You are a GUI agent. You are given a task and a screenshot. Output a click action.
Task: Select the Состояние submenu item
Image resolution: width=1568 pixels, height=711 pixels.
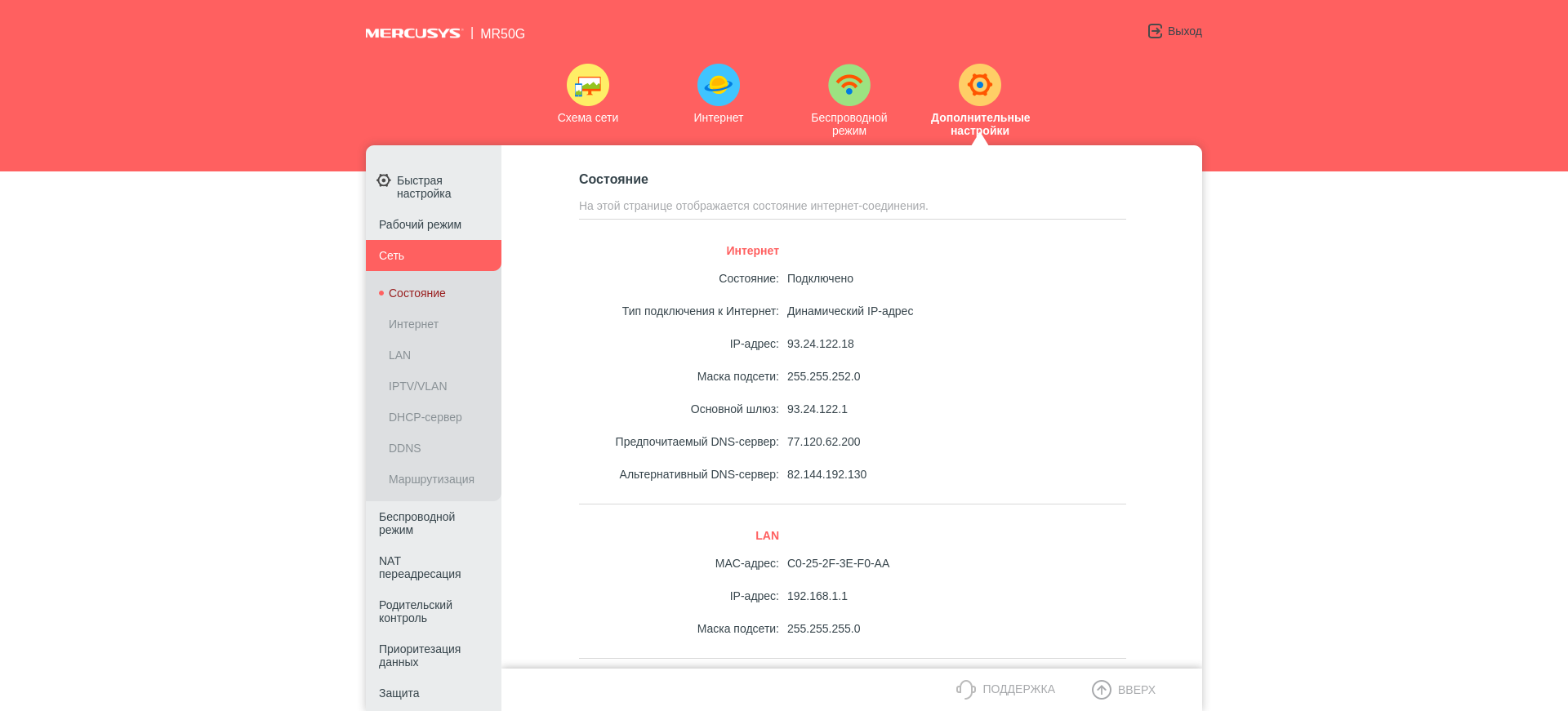click(x=416, y=293)
